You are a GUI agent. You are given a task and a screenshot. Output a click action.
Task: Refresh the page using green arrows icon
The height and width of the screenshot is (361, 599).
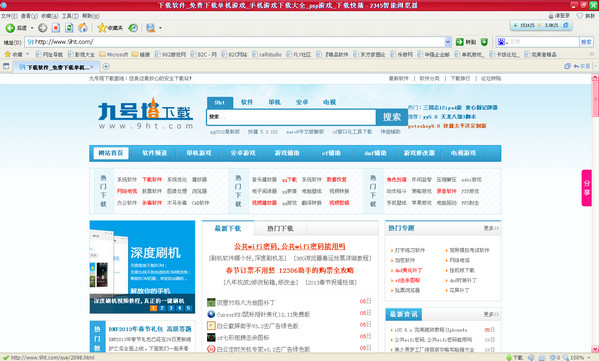click(69, 28)
